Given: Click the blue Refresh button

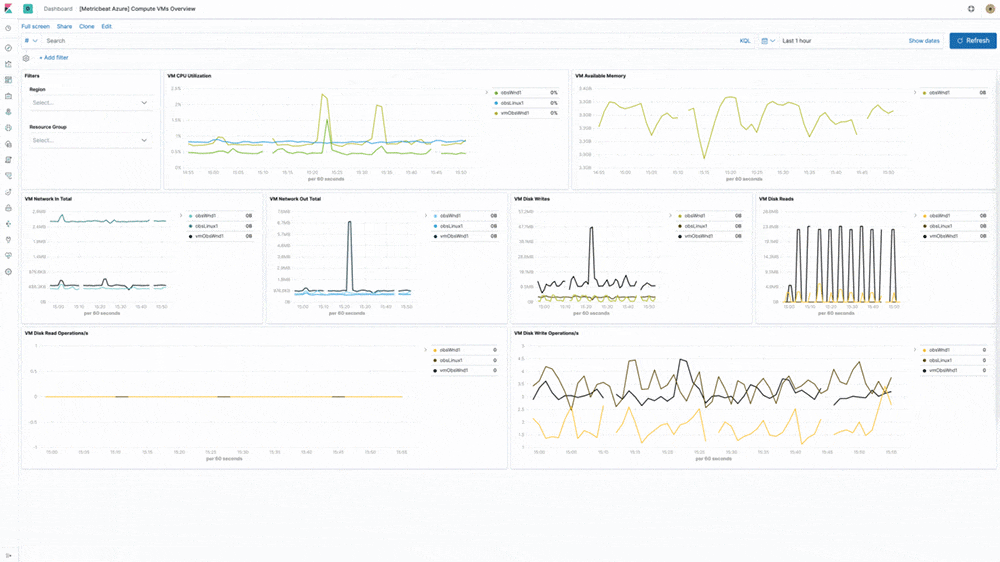Looking at the screenshot, I should pos(973,41).
